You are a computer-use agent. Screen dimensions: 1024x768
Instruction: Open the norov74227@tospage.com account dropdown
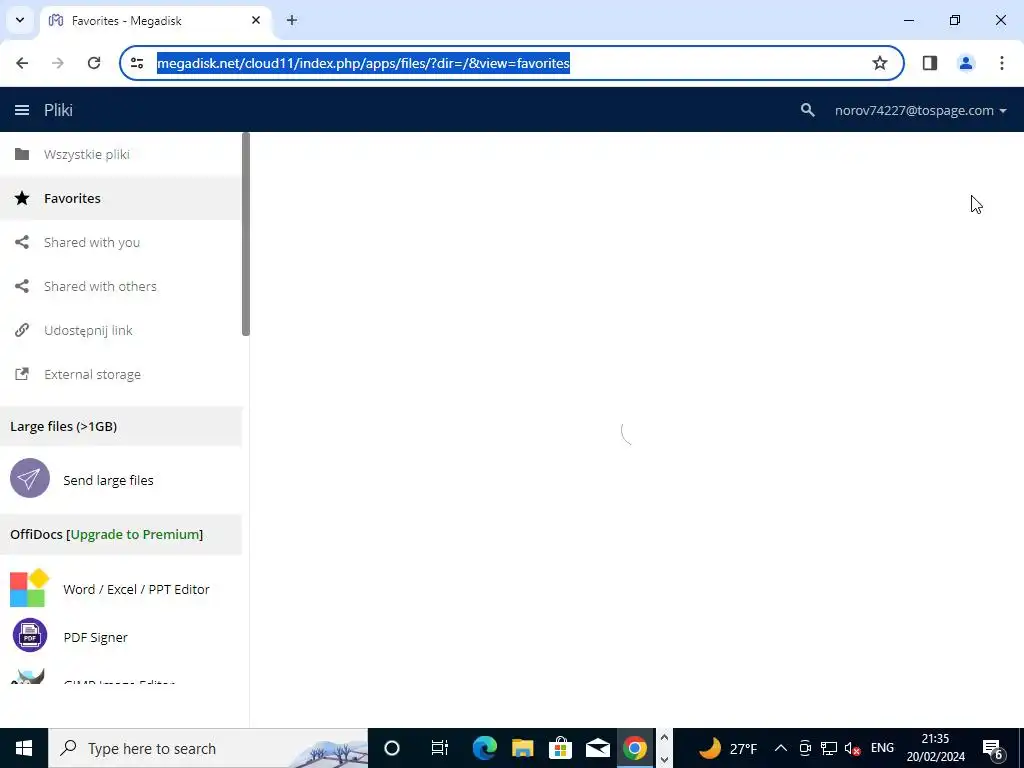920,110
